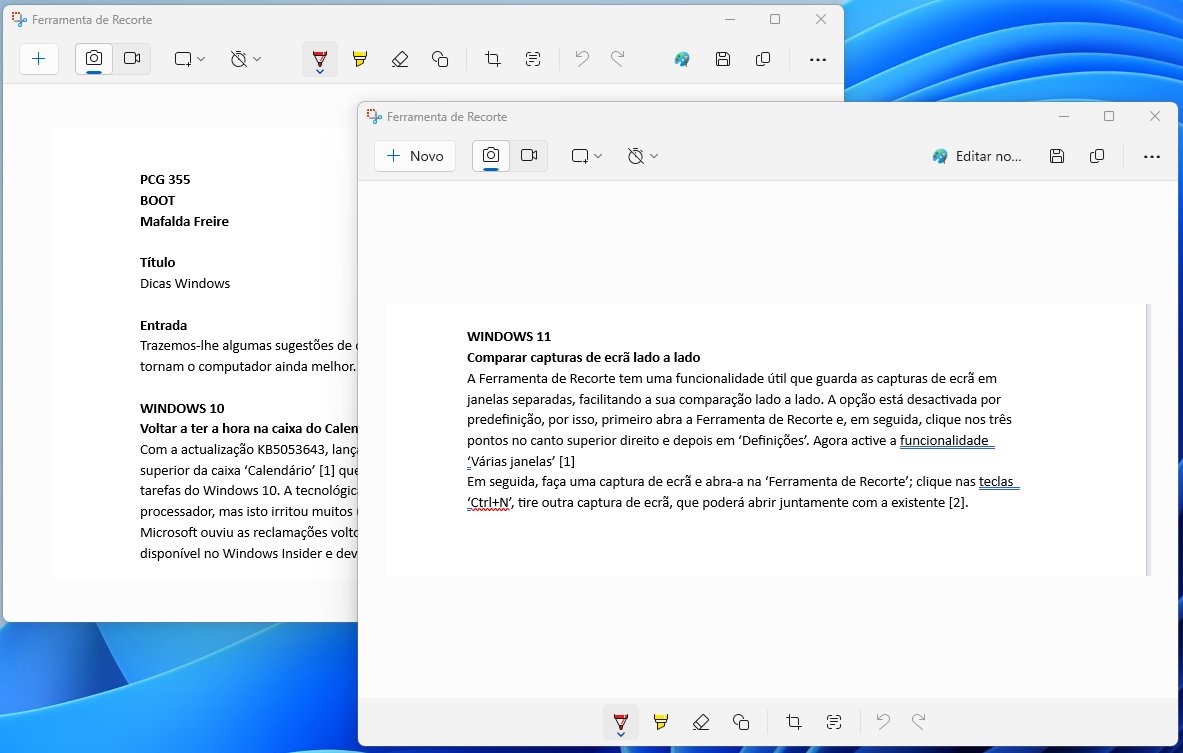Click the 'Comparar capturas de ecrã lado a lado' heading
The image size is (1183, 753).
click(x=583, y=358)
